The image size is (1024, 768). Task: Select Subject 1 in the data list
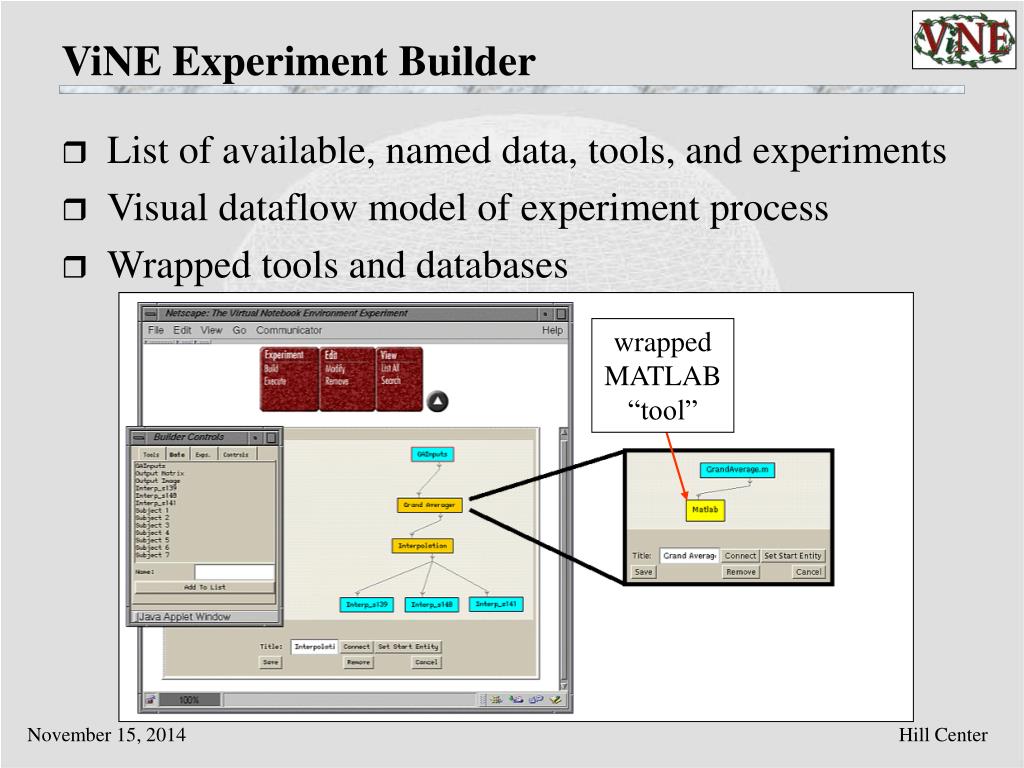[x=152, y=511]
